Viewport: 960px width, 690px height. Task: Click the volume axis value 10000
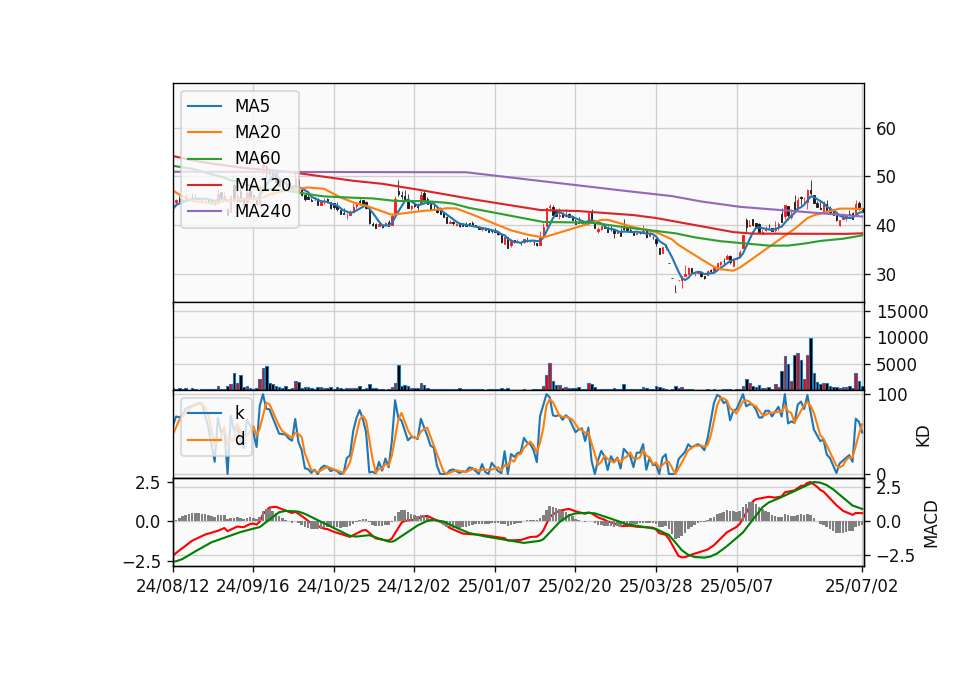click(902, 338)
